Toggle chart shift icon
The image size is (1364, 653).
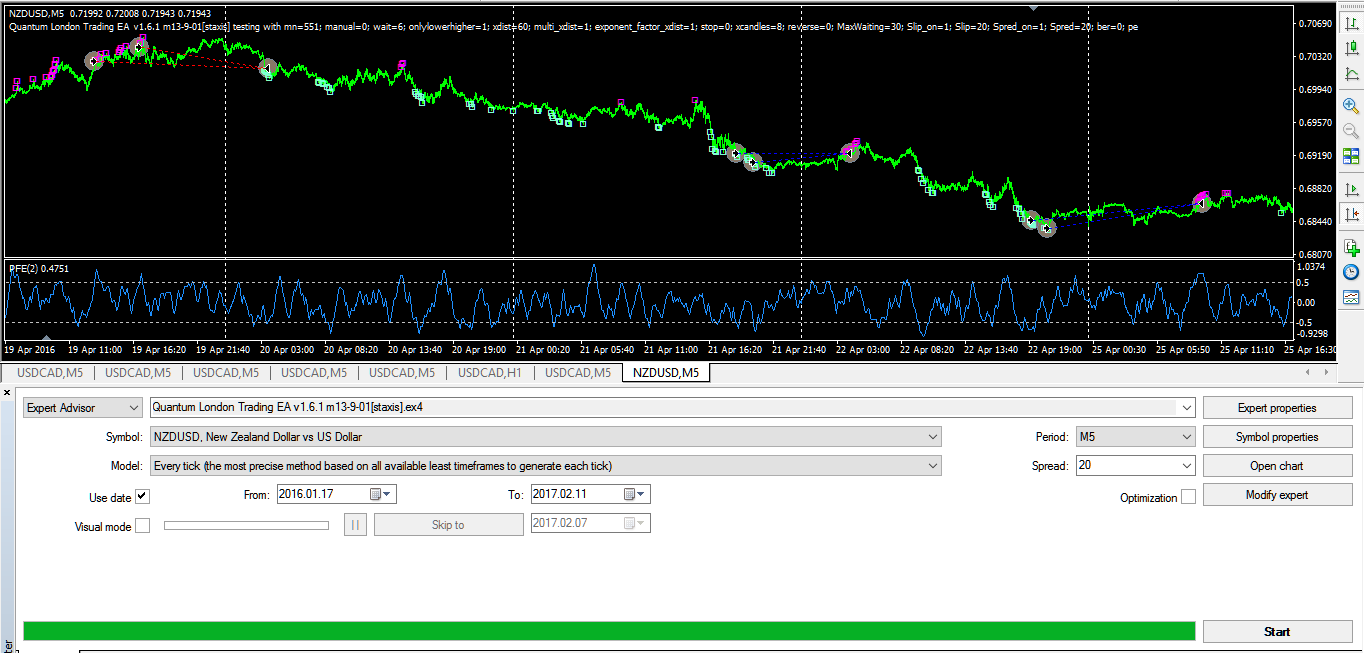click(x=1351, y=214)
